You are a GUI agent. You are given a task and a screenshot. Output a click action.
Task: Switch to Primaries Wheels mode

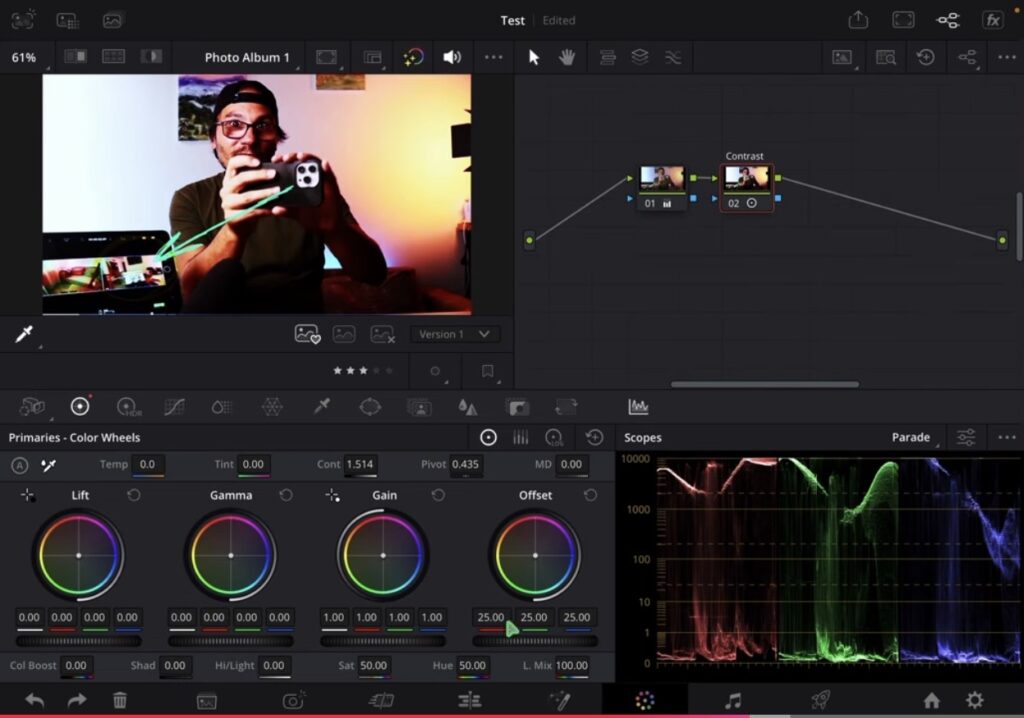[488, 437]
